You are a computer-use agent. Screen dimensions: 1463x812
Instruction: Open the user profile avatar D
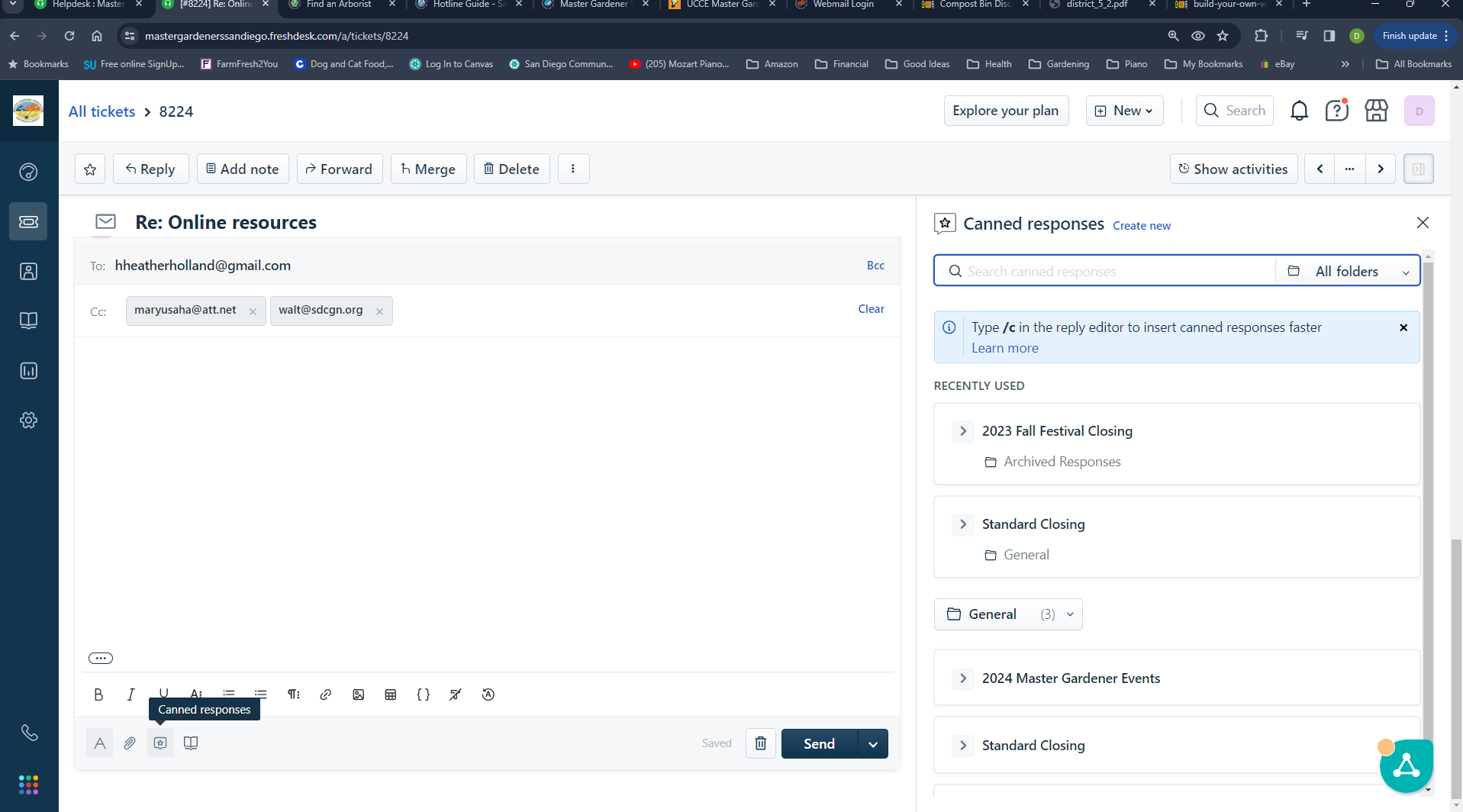(x=1419, y=111)
